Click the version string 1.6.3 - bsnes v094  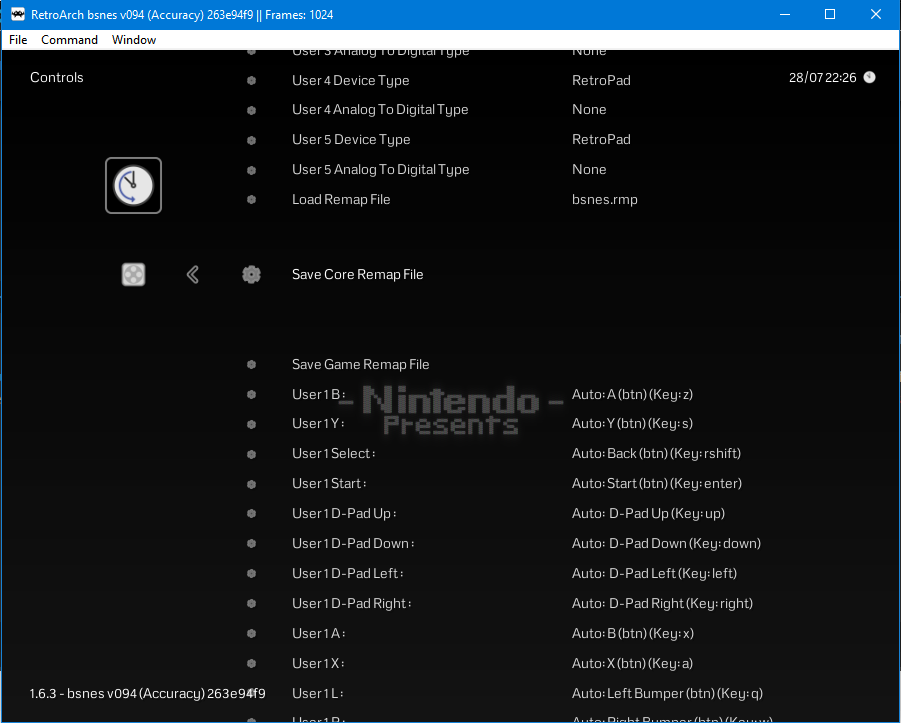tap(147, 694)
